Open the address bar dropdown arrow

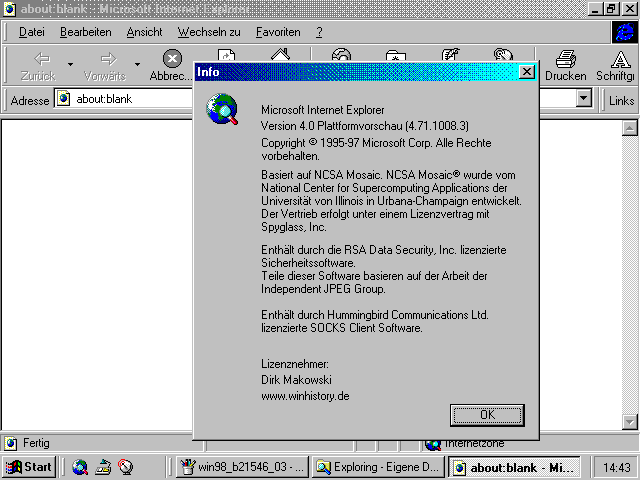pos(584,98)
